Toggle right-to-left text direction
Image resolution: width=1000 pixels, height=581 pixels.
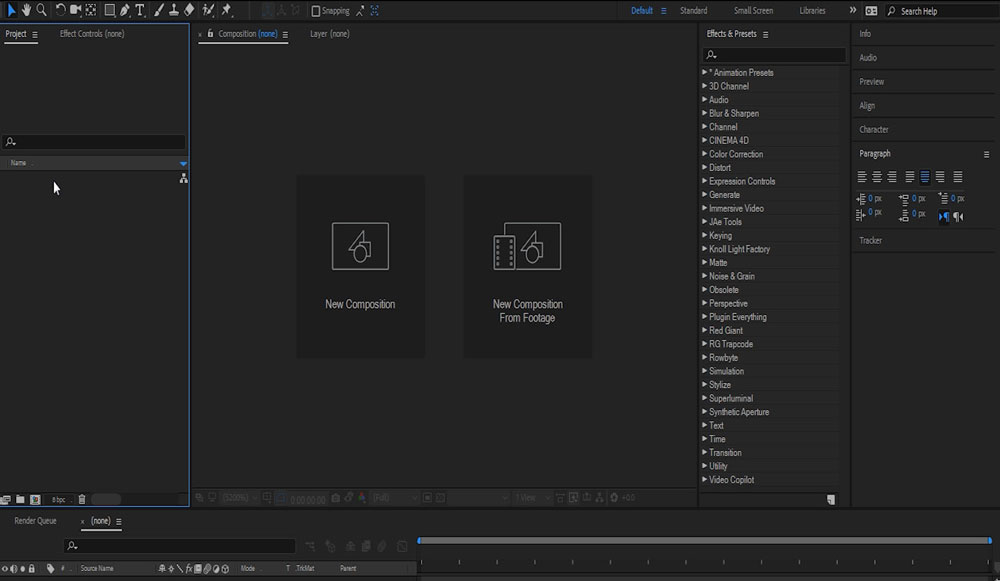click(958, 216)
